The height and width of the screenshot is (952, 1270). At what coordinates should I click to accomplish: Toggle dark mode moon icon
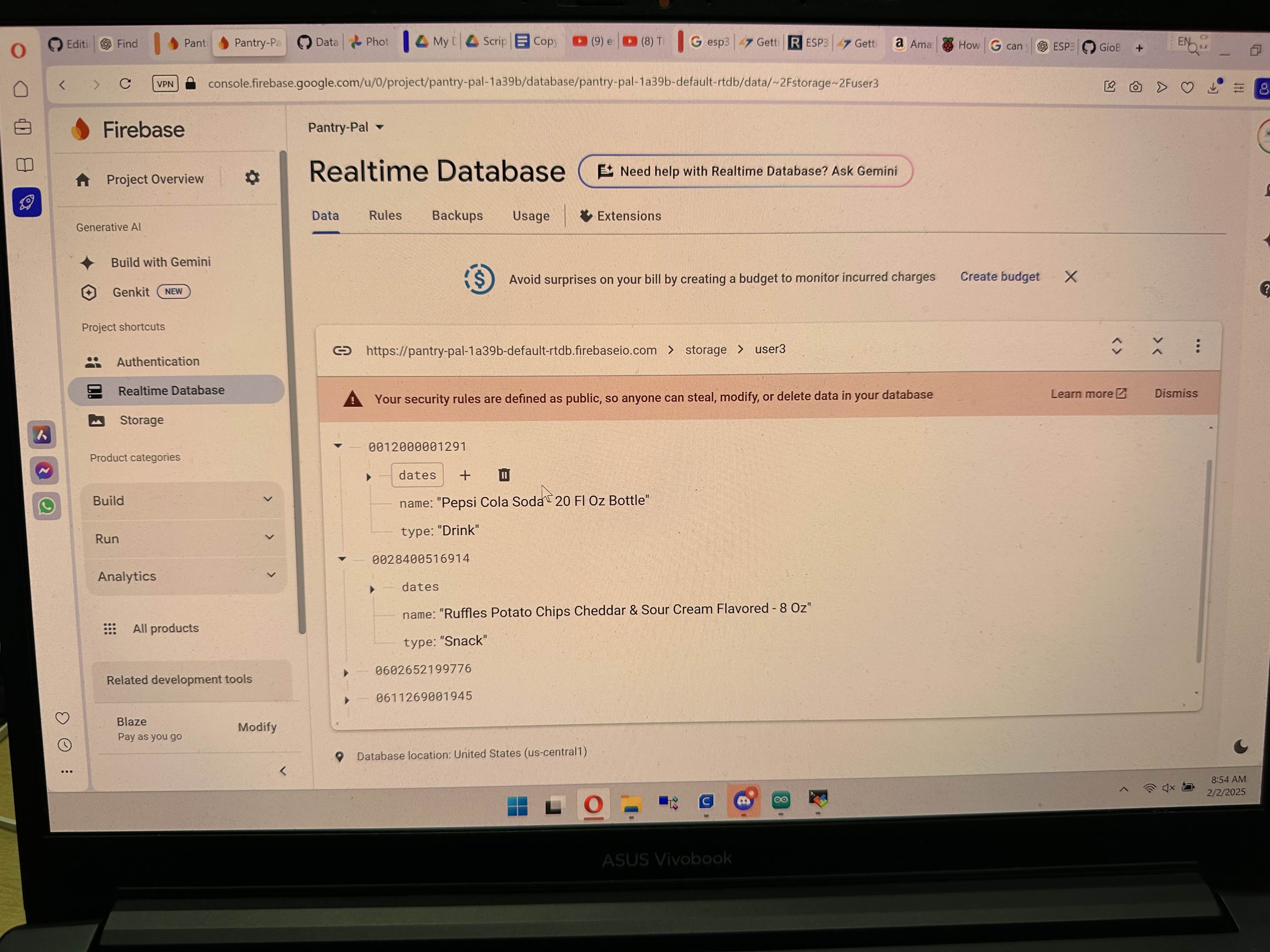pos(1240,746)
